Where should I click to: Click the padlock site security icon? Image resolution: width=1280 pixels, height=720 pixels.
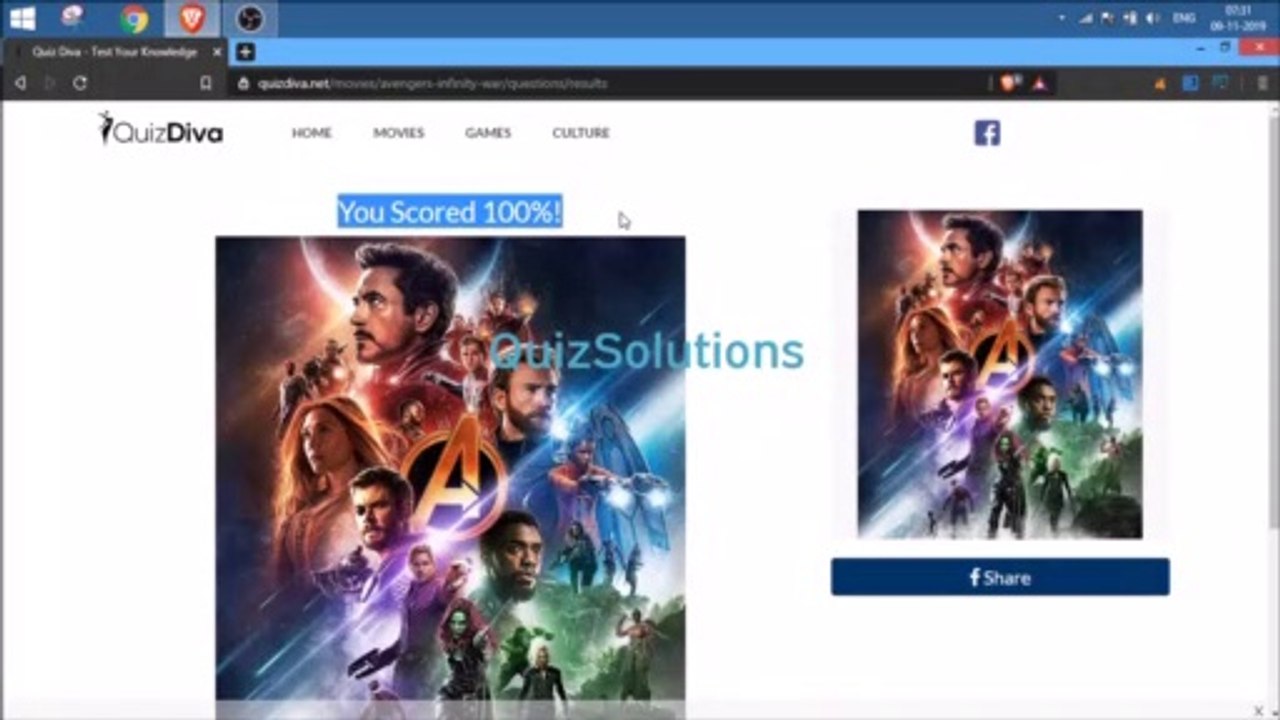tap(243, 84)
